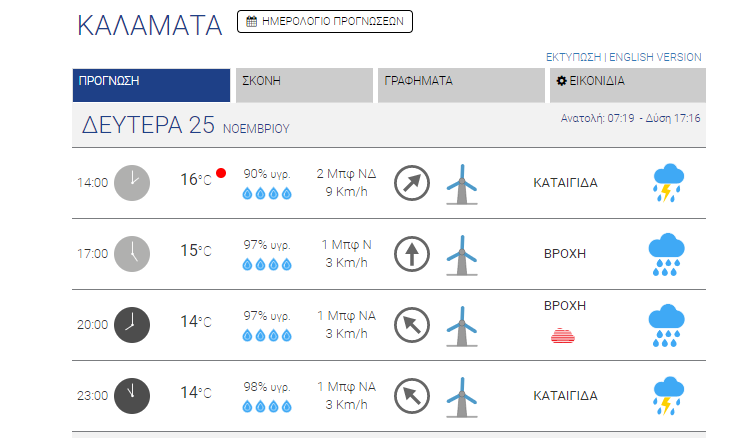This screenshot has height=438, width=733.
Task: Click the wind turbine icon in 20:00 row
Action: point(462,326)
